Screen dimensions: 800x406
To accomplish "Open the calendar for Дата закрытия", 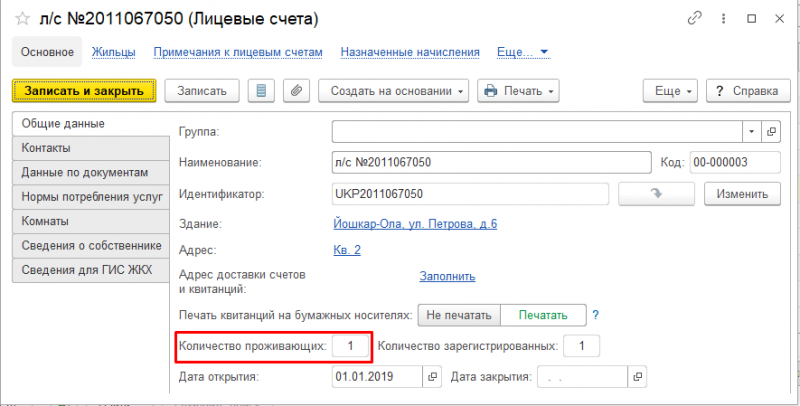I will [637, 377].
